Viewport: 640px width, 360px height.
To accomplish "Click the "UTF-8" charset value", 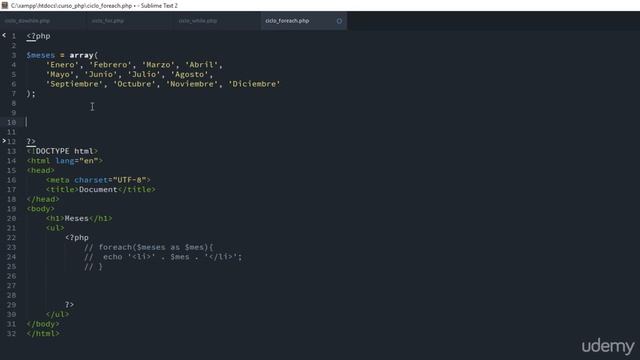I will click(129, 180).
